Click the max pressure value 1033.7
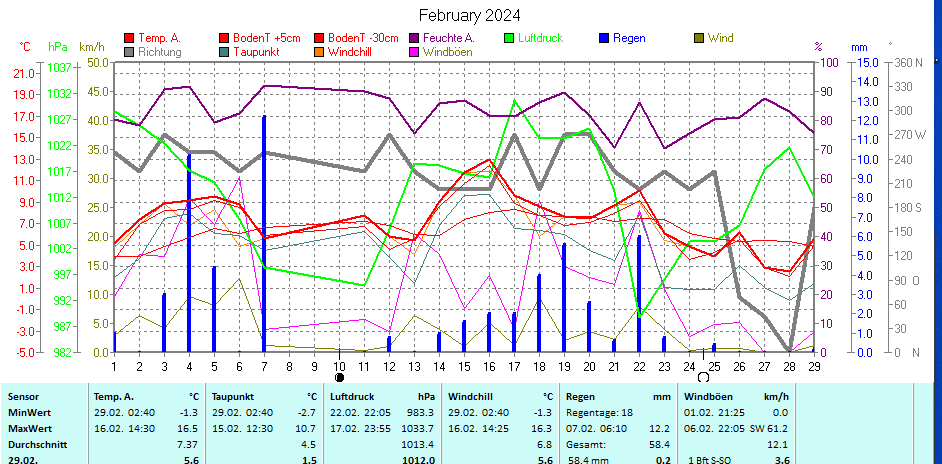 pos(418,429)
